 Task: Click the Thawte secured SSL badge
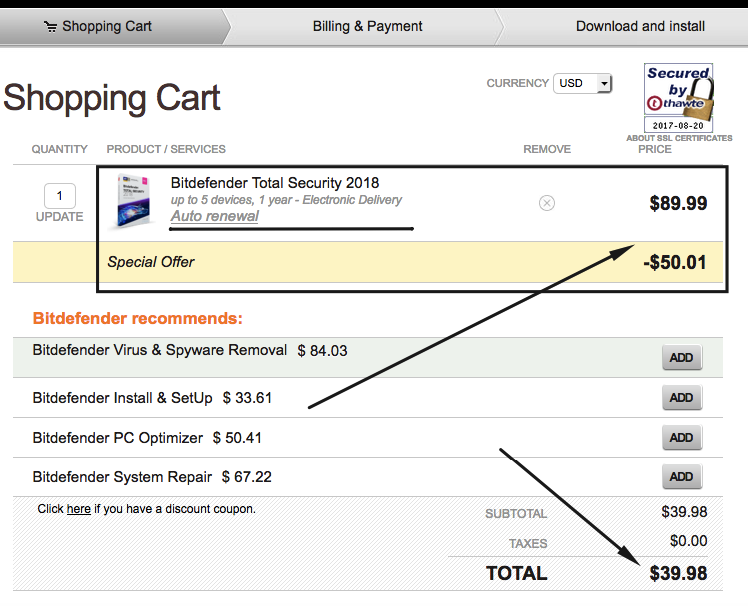point(678,98)
